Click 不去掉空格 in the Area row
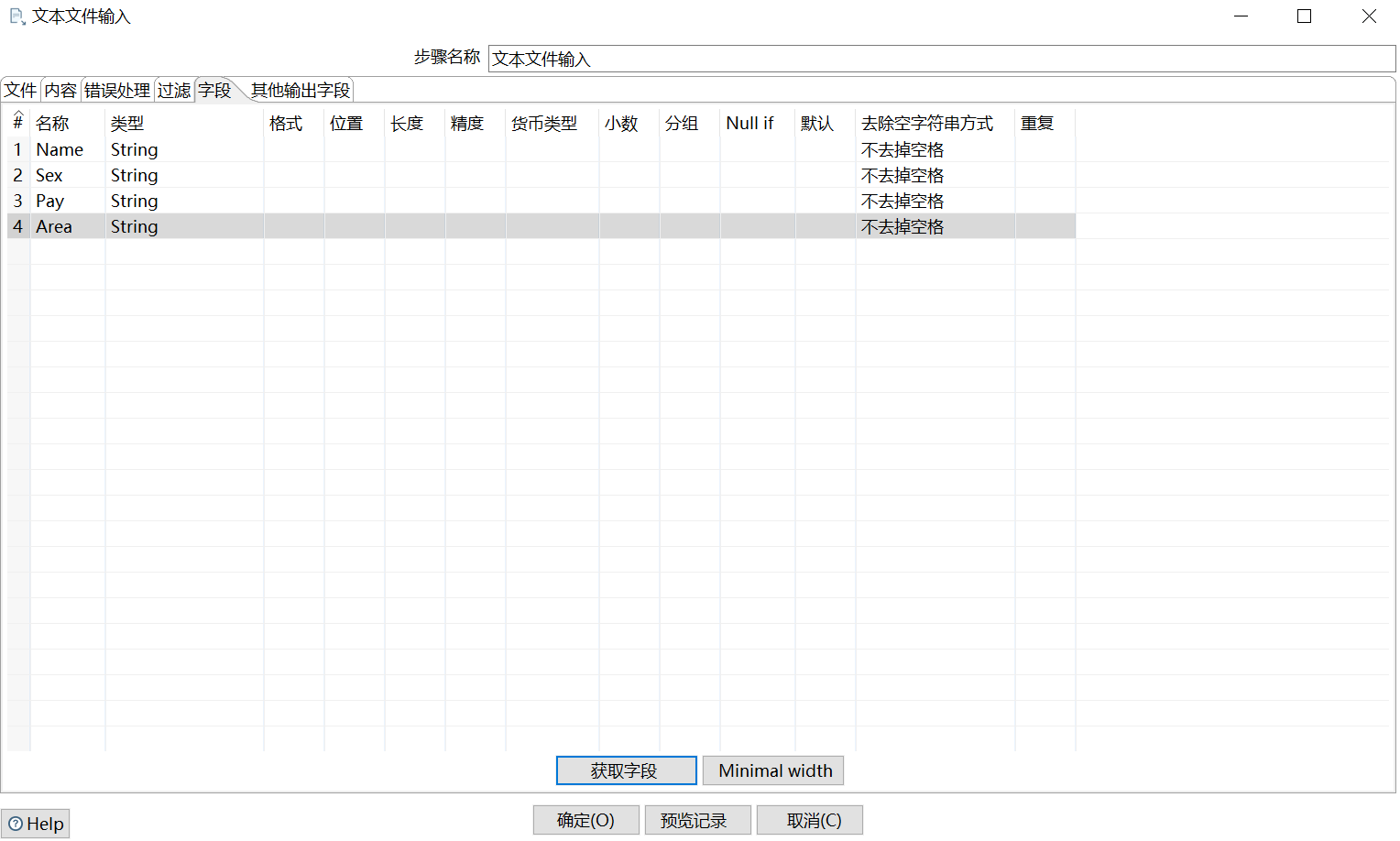1400x841 pixels. point(935,226)
